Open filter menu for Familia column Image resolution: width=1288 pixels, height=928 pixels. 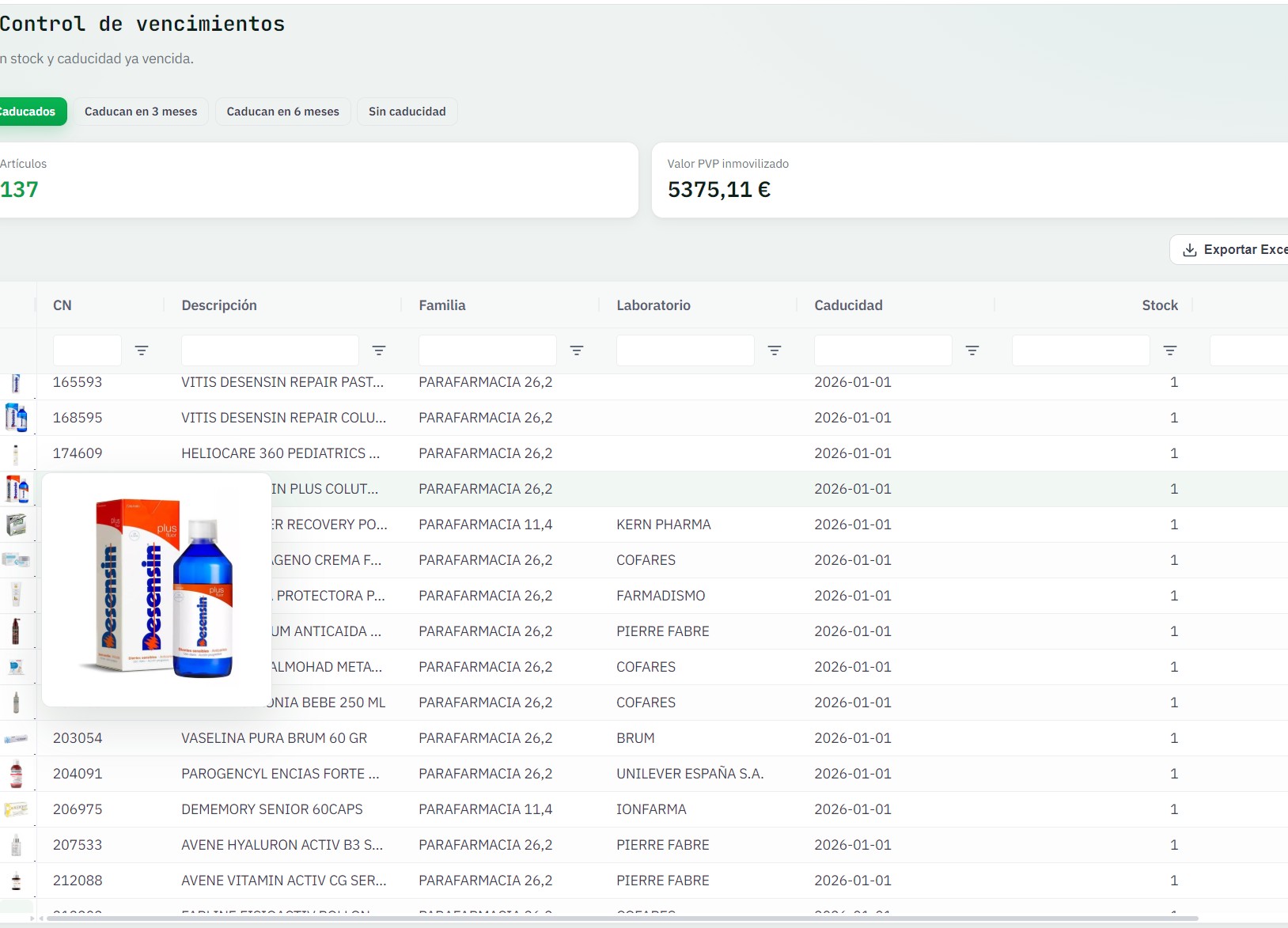(x=577, y=350)
